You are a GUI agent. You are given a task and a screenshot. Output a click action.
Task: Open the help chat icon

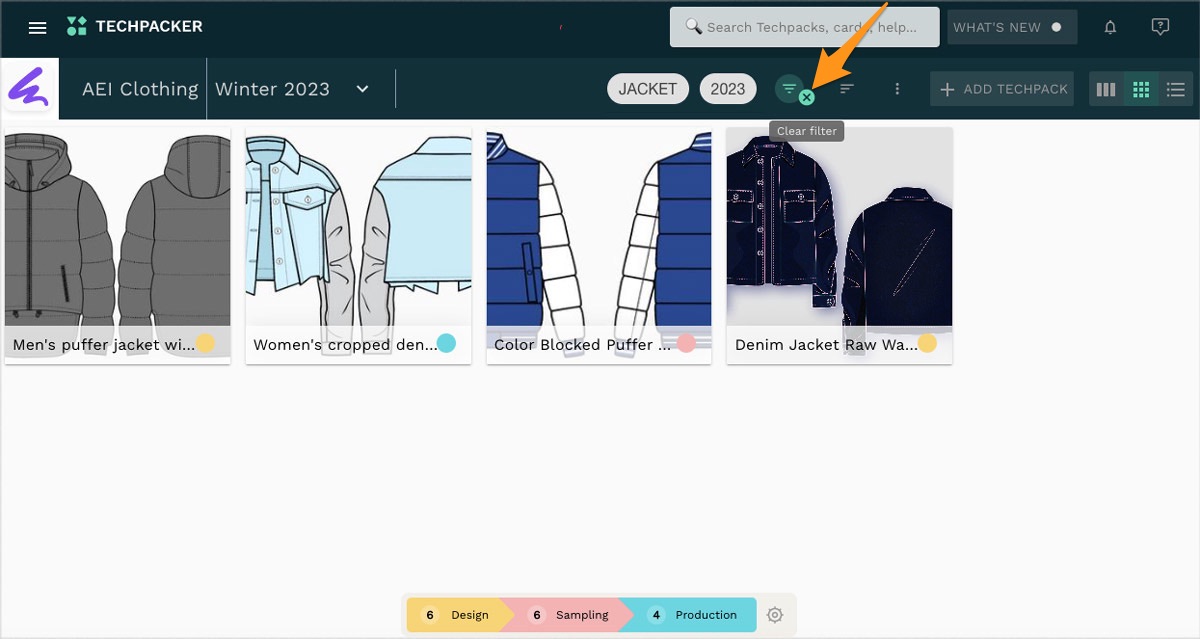(x=1160, y=28)
